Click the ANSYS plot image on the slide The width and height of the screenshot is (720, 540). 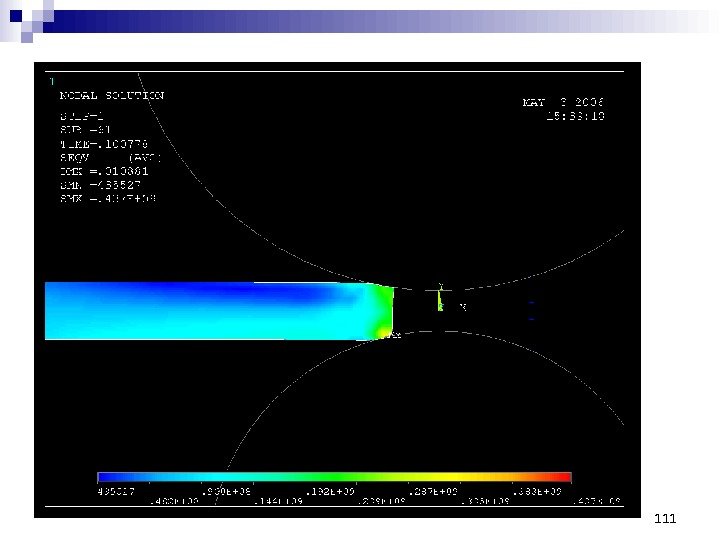(338, 290)
